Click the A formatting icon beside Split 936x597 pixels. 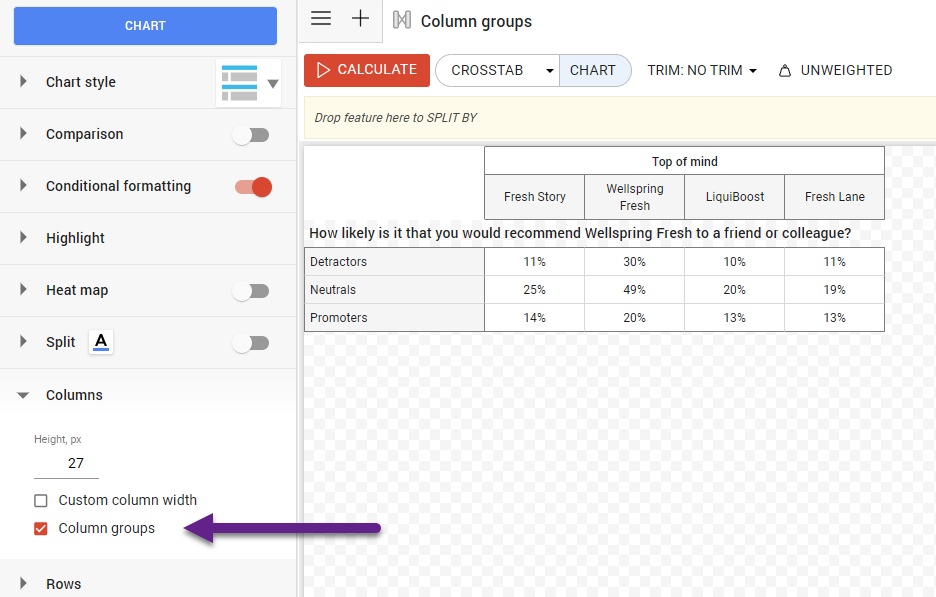101,342
